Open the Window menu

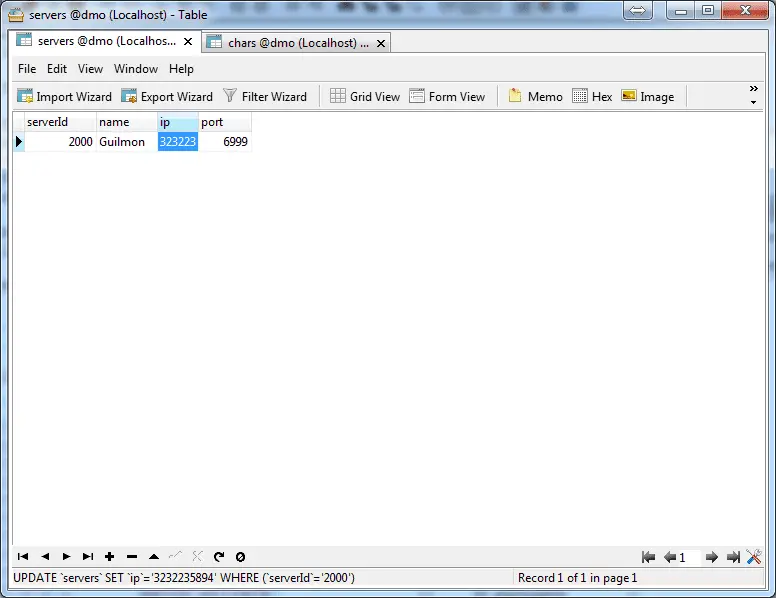pyautogui.click(x=136, y=69)
